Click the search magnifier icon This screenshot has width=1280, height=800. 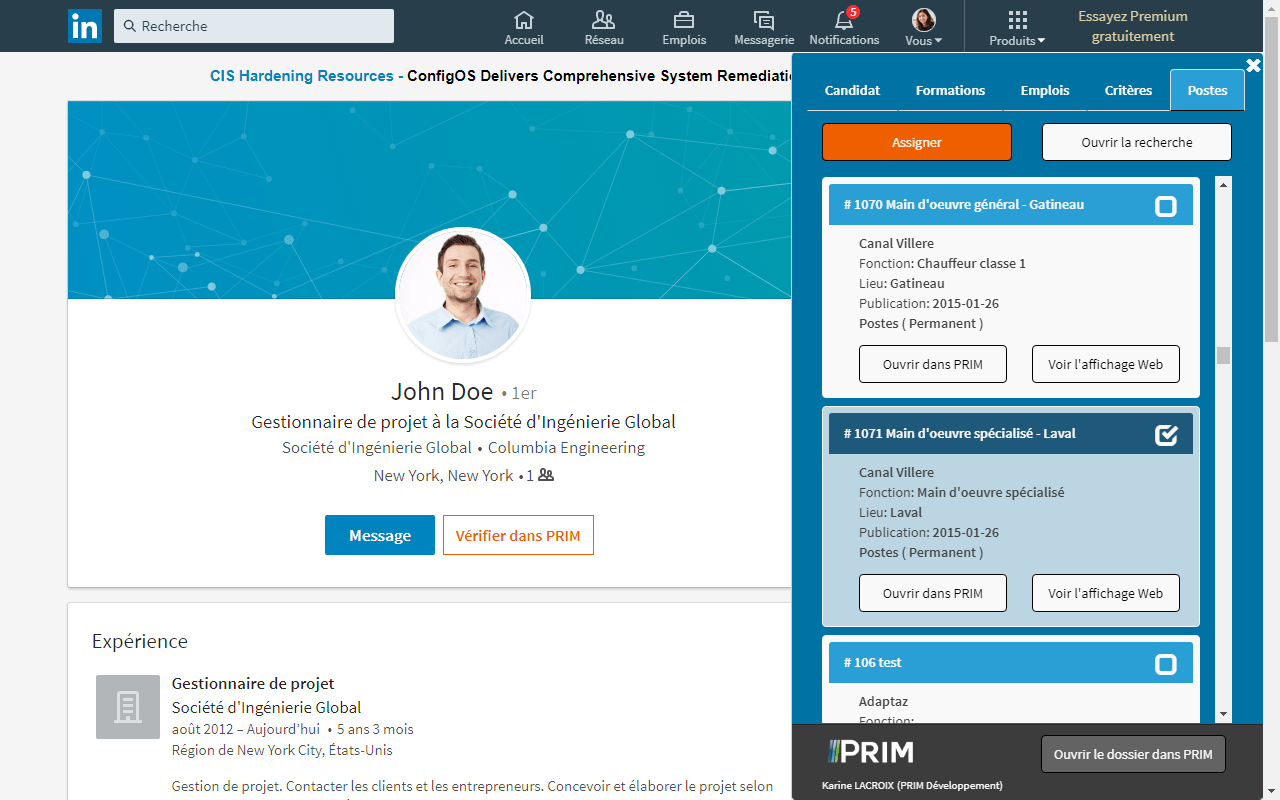tap(130, 26)
